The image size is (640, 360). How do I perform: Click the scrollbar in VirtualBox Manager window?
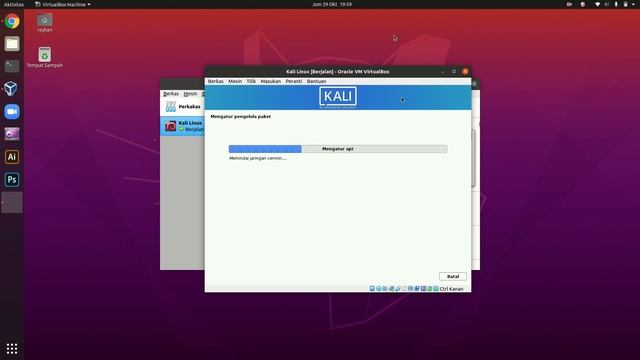coord(473,158)
